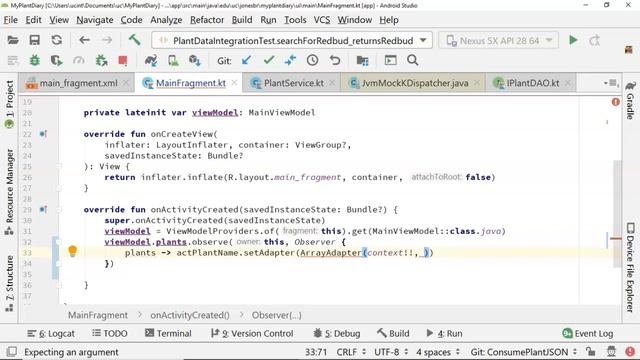Open the Gradle side panel
Viewport: 640px width, 360px height.
[631, 100]
